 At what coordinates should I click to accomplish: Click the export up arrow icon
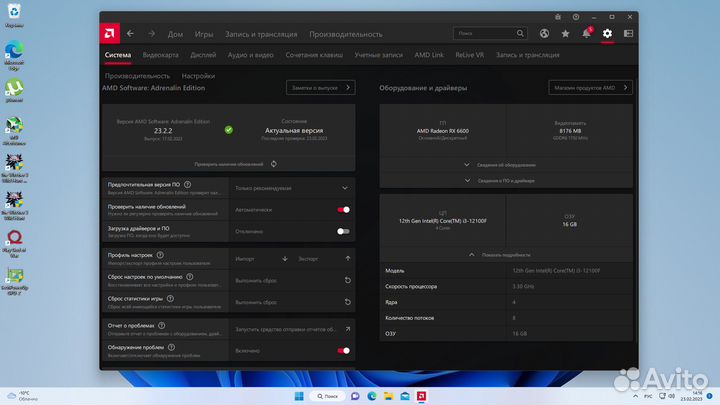click(x=348, y=259)
